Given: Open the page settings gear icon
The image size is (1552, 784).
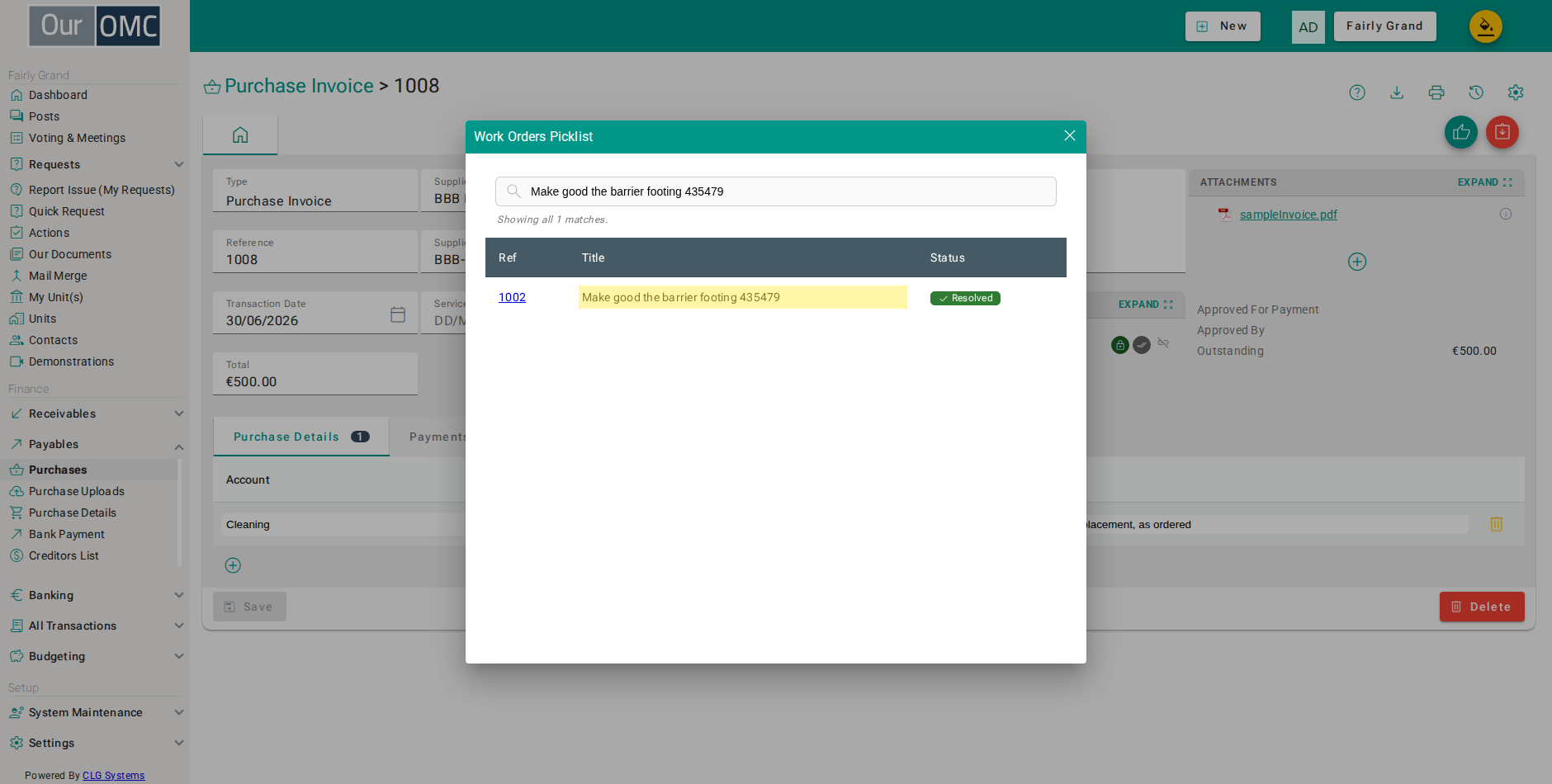Looking at the screenshot, I should (x=1516, y=92).
